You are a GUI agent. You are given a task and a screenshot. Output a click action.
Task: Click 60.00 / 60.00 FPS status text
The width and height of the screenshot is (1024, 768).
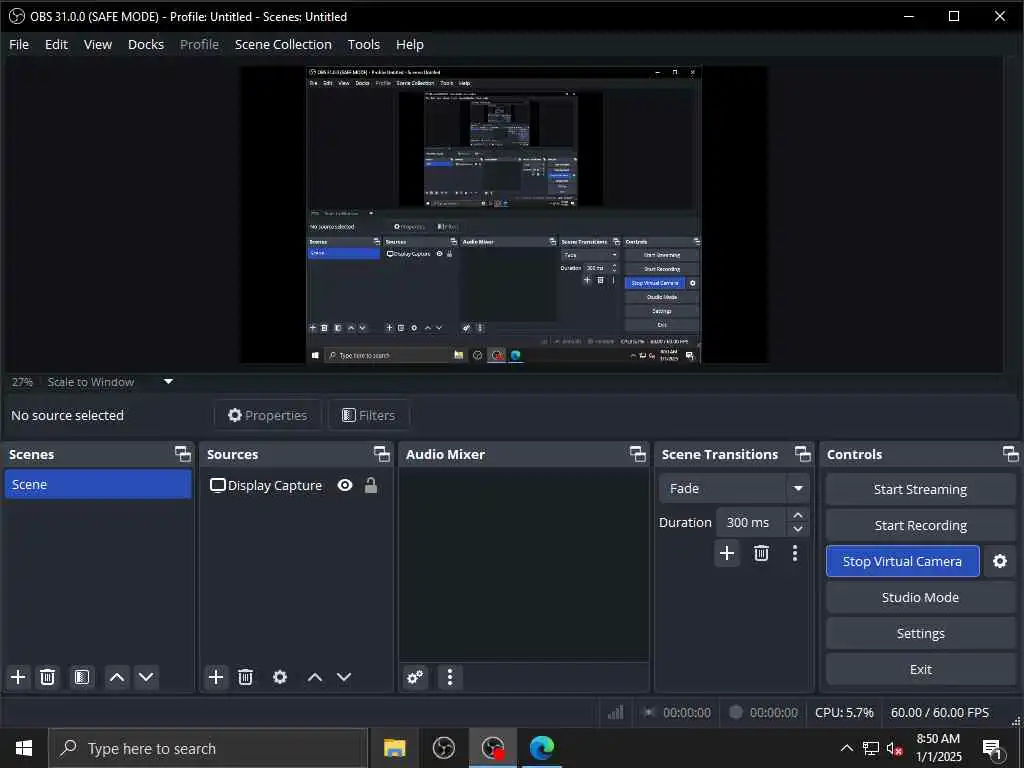[x=940, y=712]
